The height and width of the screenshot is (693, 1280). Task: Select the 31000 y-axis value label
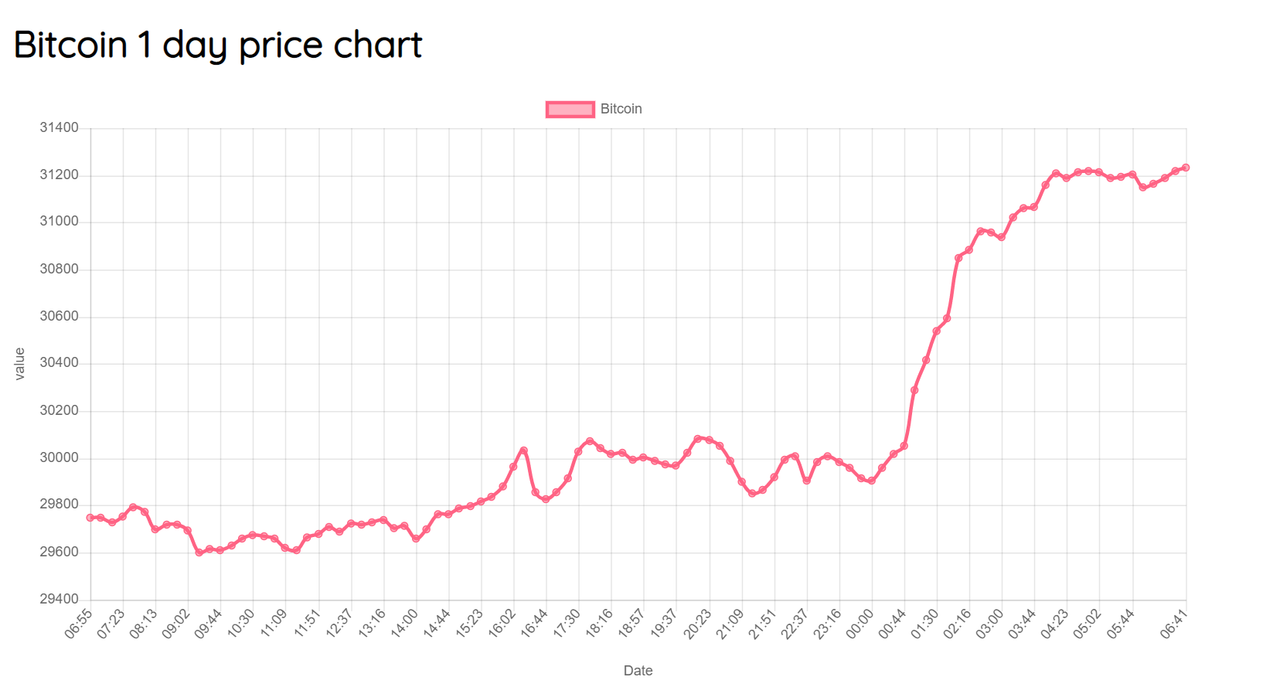pyautogui.click(x=58, y=222)
